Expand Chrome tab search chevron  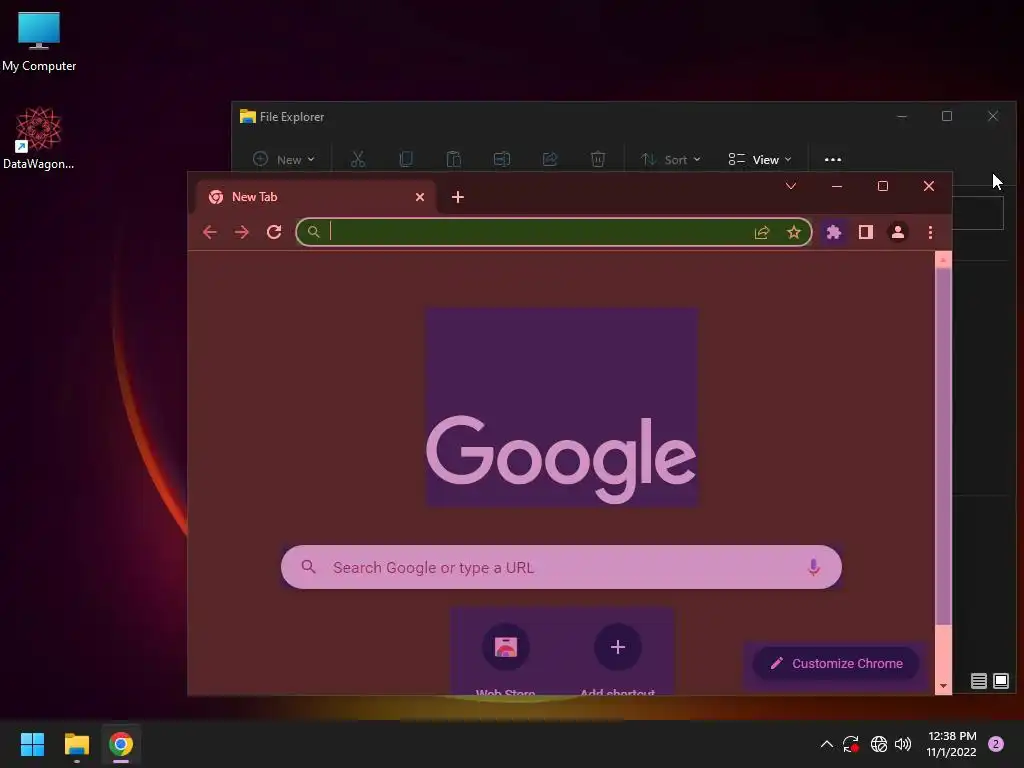tap(791, 187)
